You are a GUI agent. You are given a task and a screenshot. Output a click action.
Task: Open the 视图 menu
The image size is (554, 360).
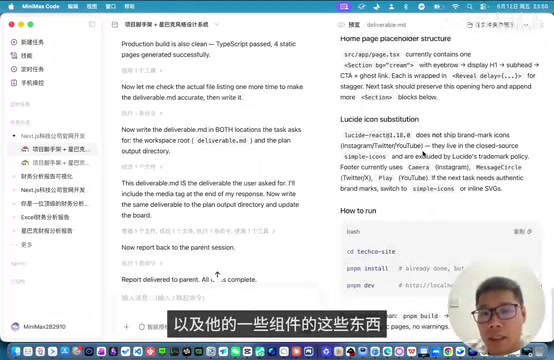pyautogui.click(x=92, y=6)
